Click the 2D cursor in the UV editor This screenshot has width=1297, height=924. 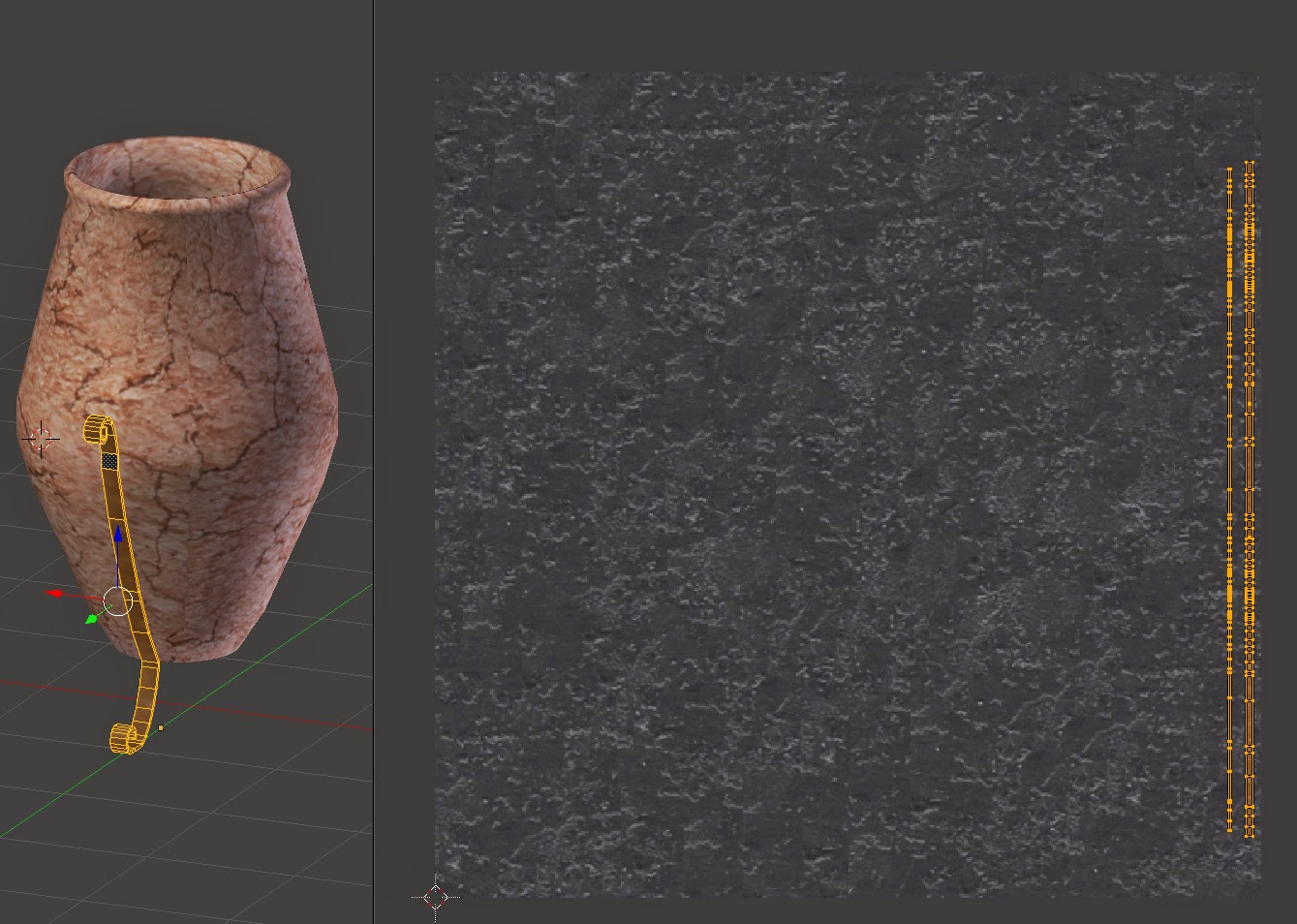point(436,899)
